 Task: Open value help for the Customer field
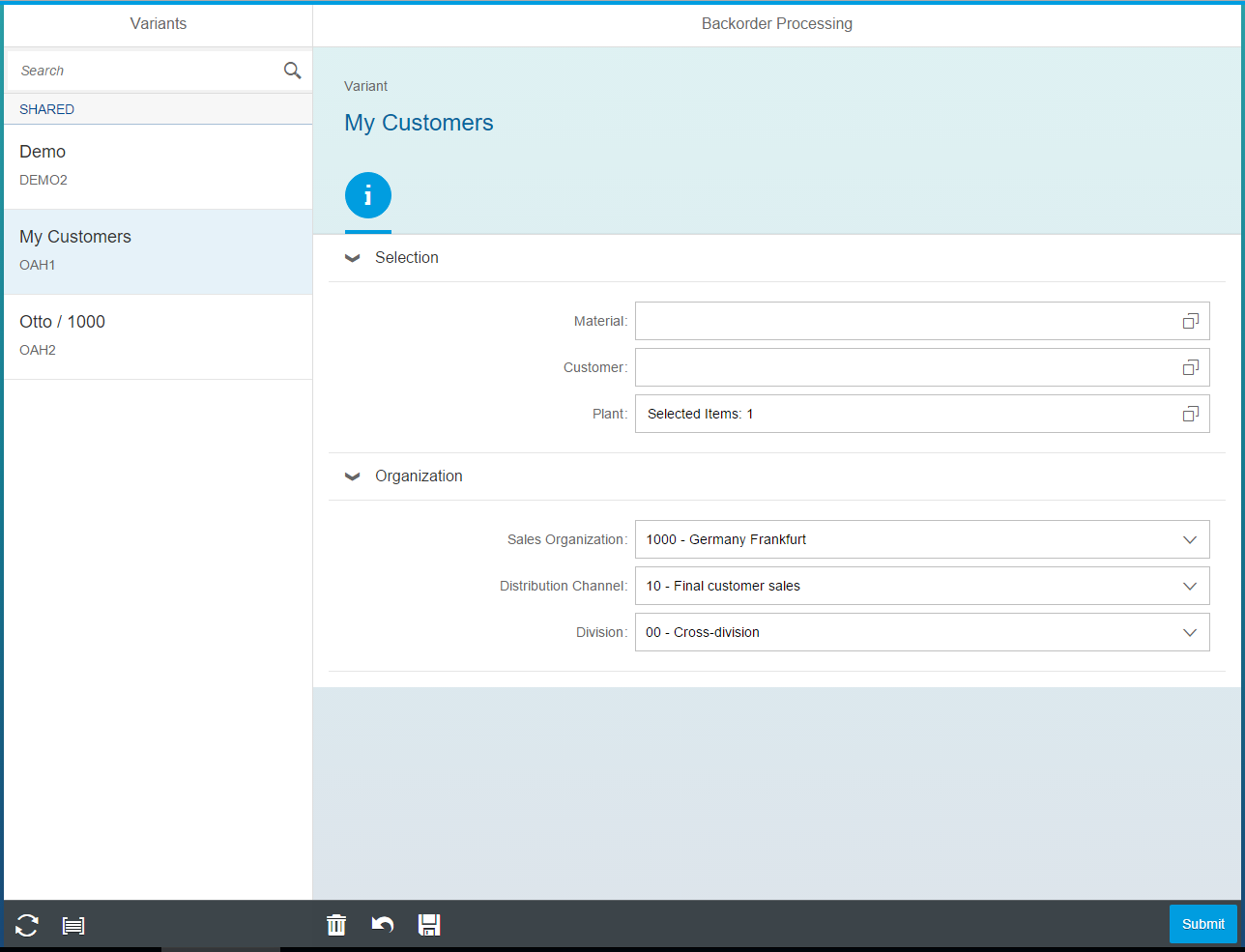(1189, 366)
